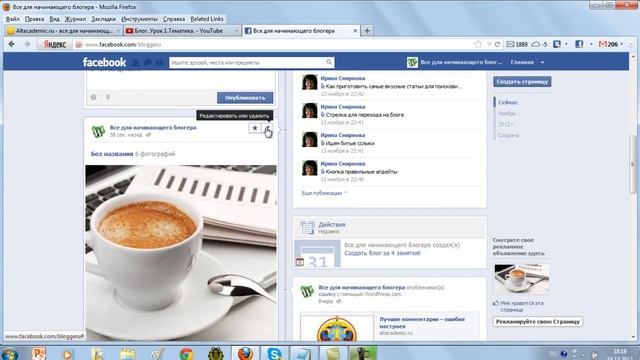Open post 'Стрелка для перехода на блоге'

coord(365,115)
